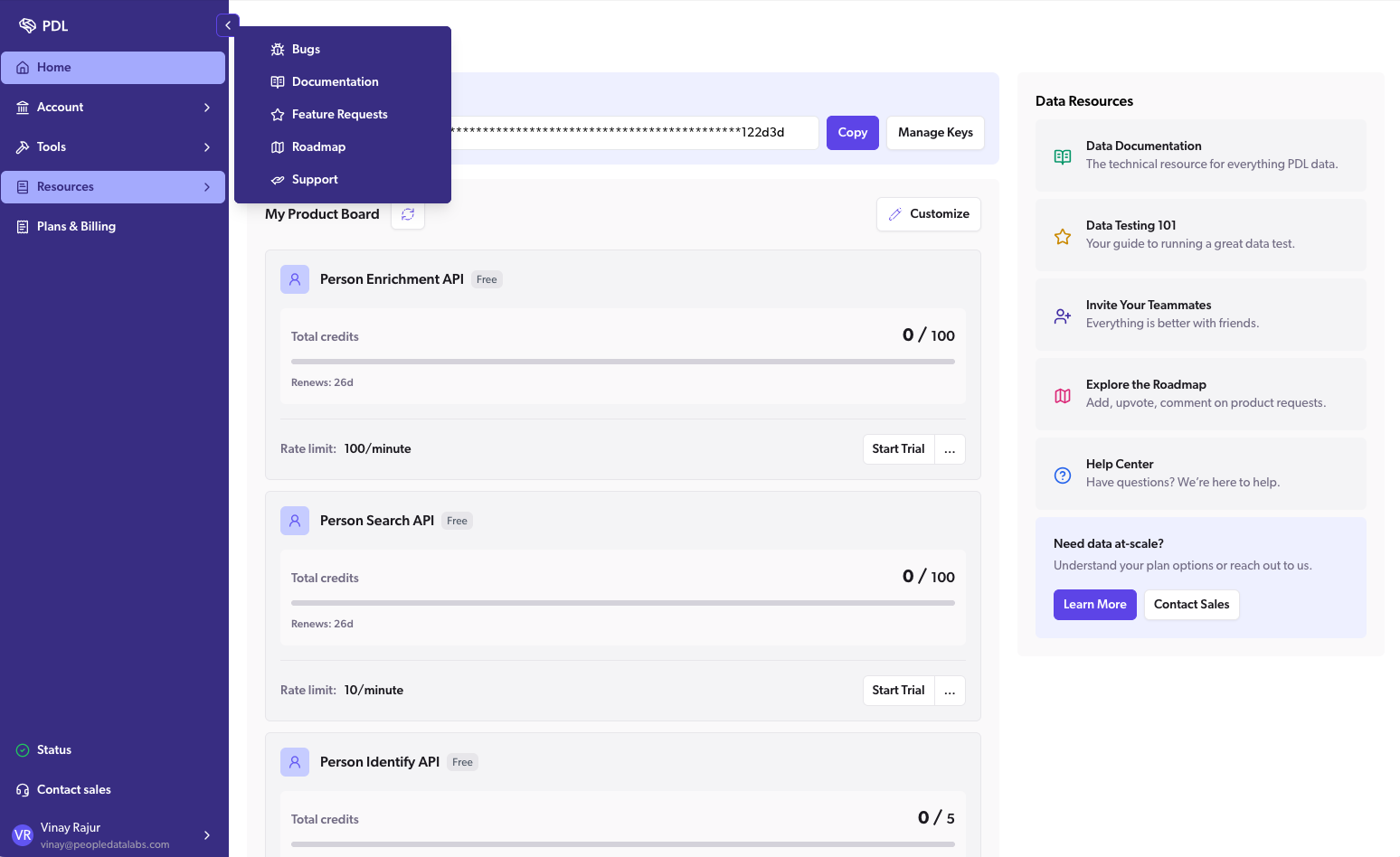Click the Account bank icon
This screenshot has width=1400, height=857.
click(x=23, y=108)
